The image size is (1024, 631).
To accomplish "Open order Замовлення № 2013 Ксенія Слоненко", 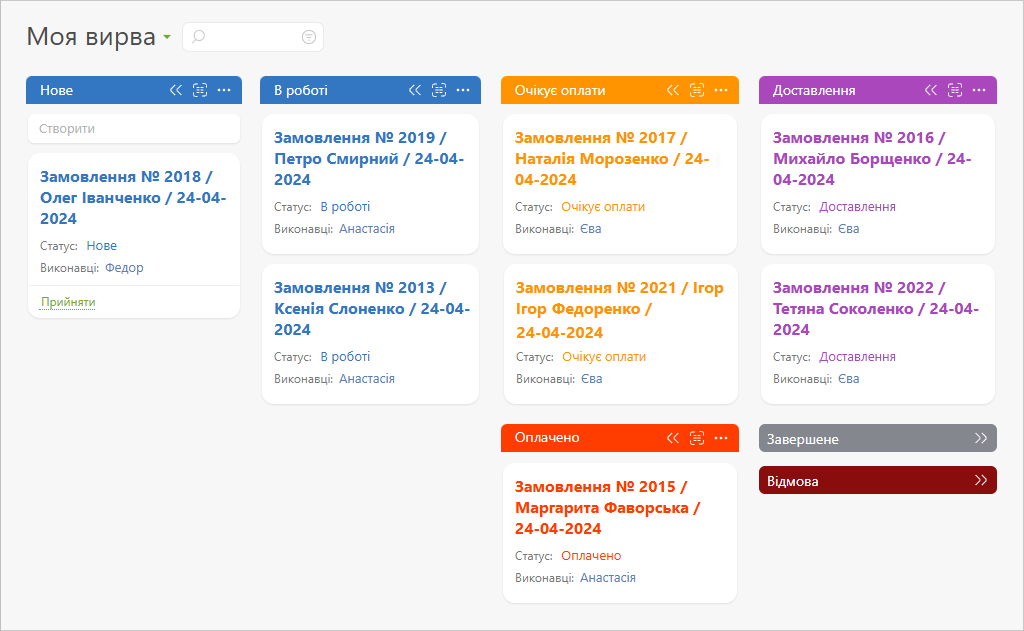I will 372,308.
